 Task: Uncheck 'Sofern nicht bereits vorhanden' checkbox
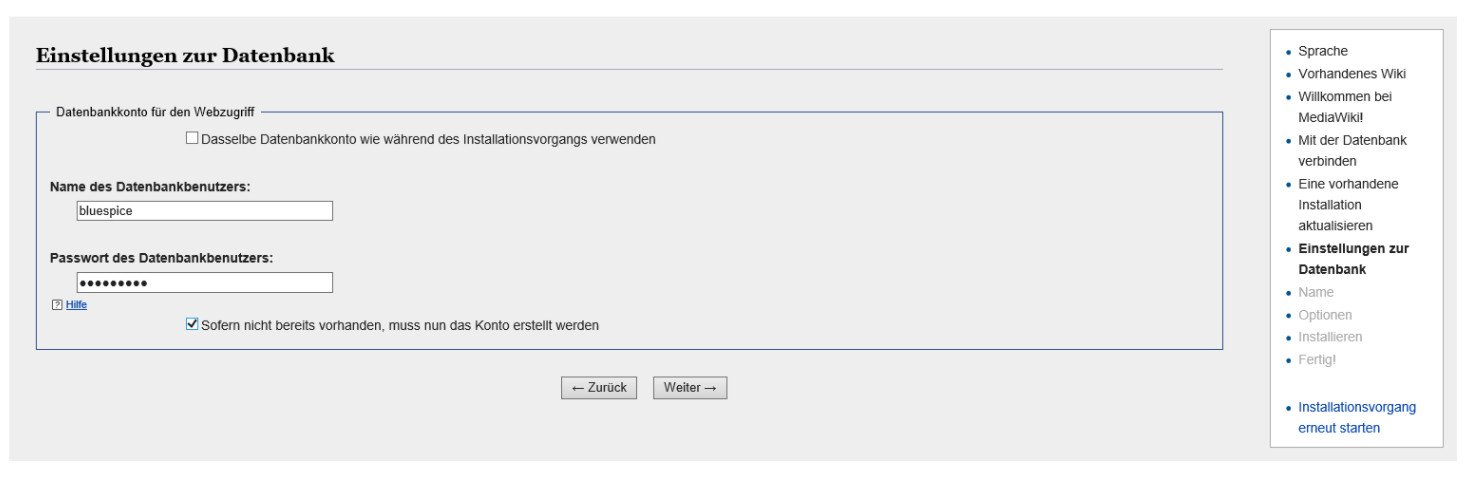pos(192,324)
